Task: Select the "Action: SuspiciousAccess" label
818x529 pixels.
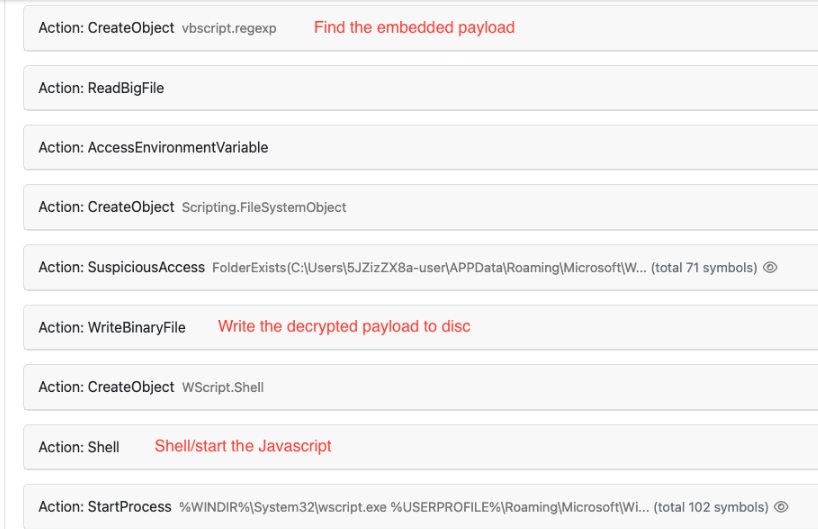Action: pos(122,268)
